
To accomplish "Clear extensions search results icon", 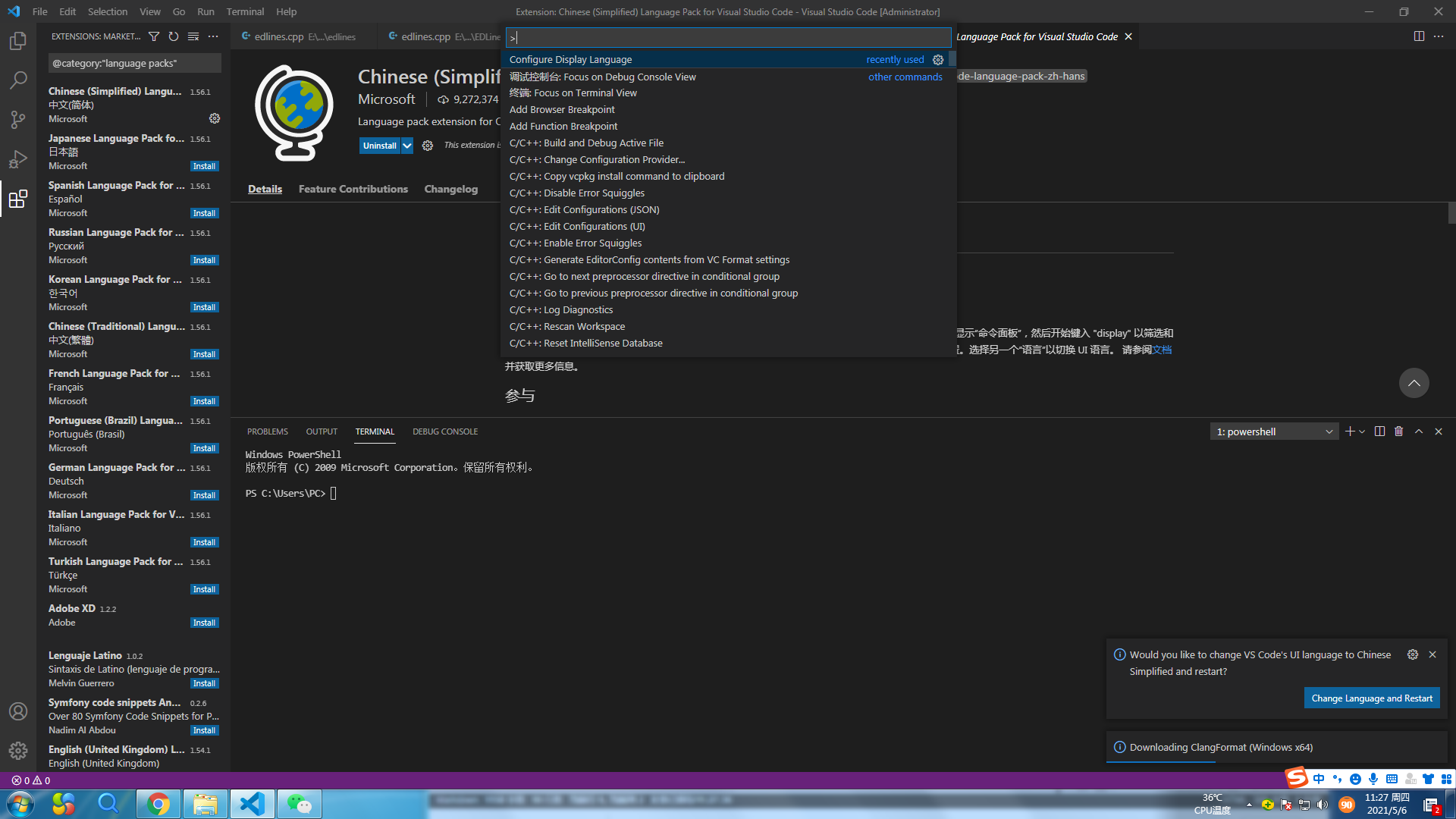I will point(193,36).
